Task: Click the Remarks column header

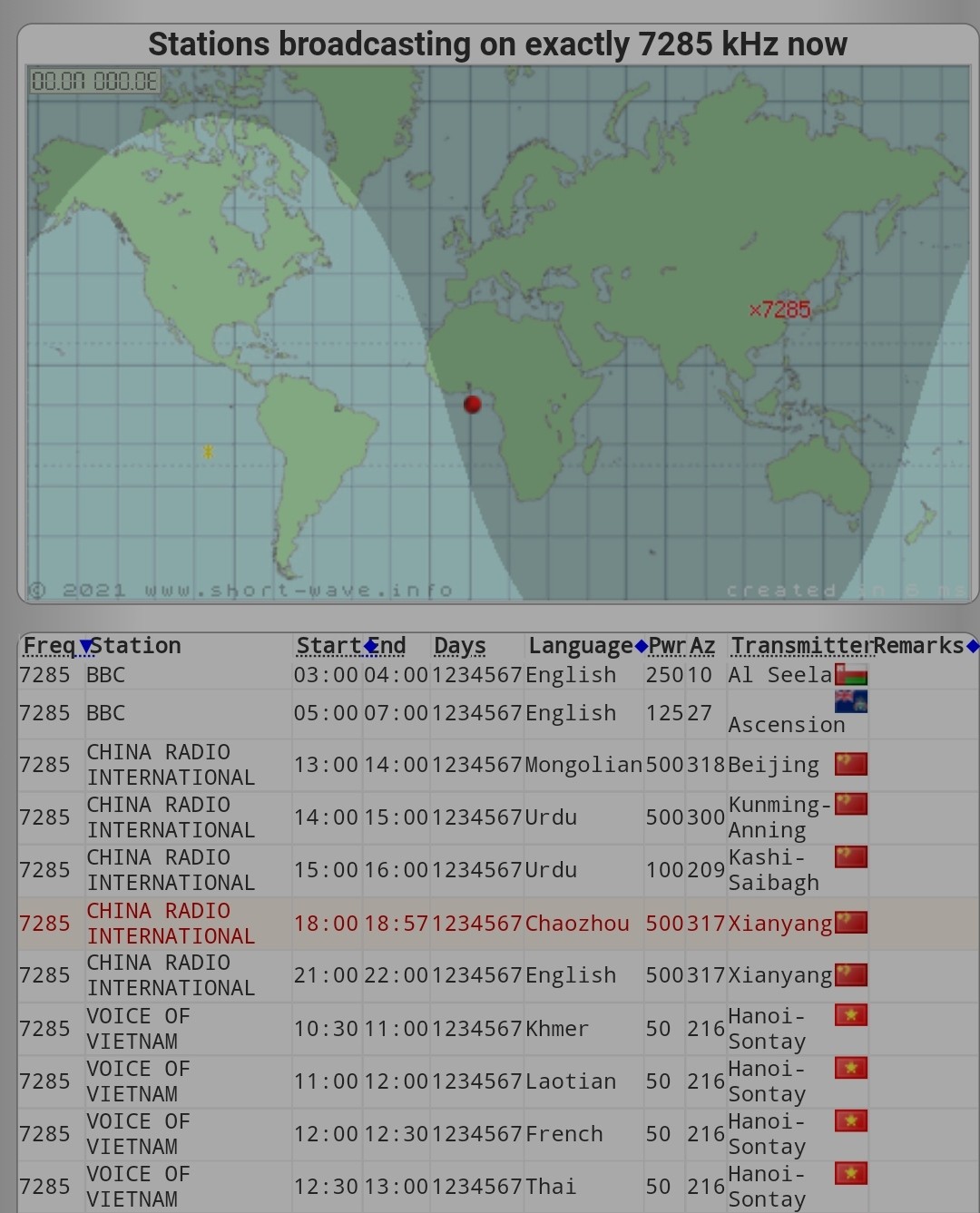Action: point(918,646)
